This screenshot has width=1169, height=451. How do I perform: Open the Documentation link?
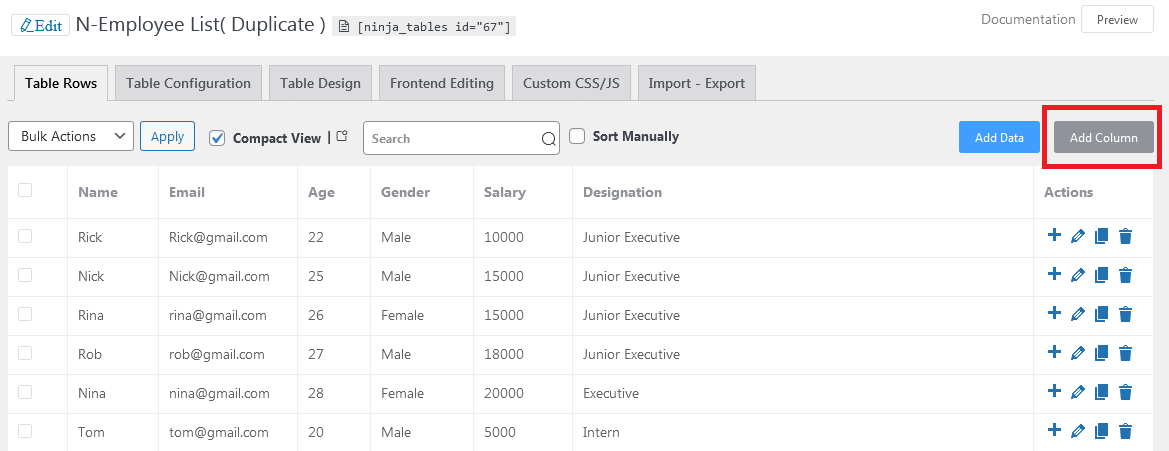coord(1027,19)
